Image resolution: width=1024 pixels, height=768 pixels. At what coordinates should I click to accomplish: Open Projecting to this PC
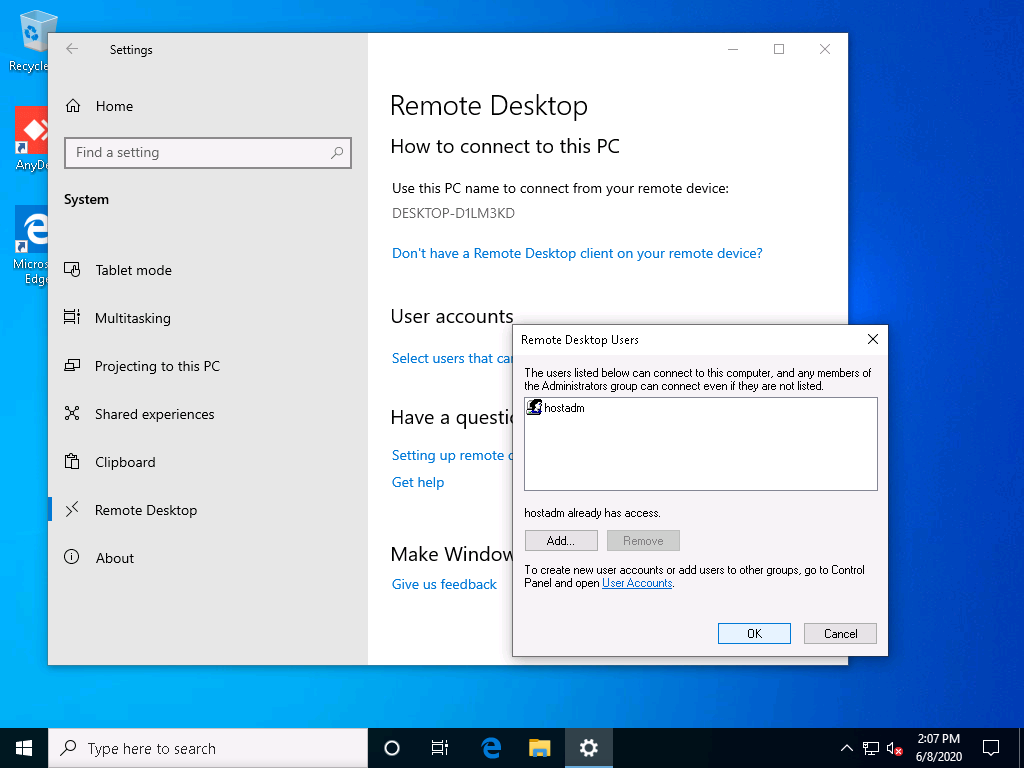(x=157, y=366)
